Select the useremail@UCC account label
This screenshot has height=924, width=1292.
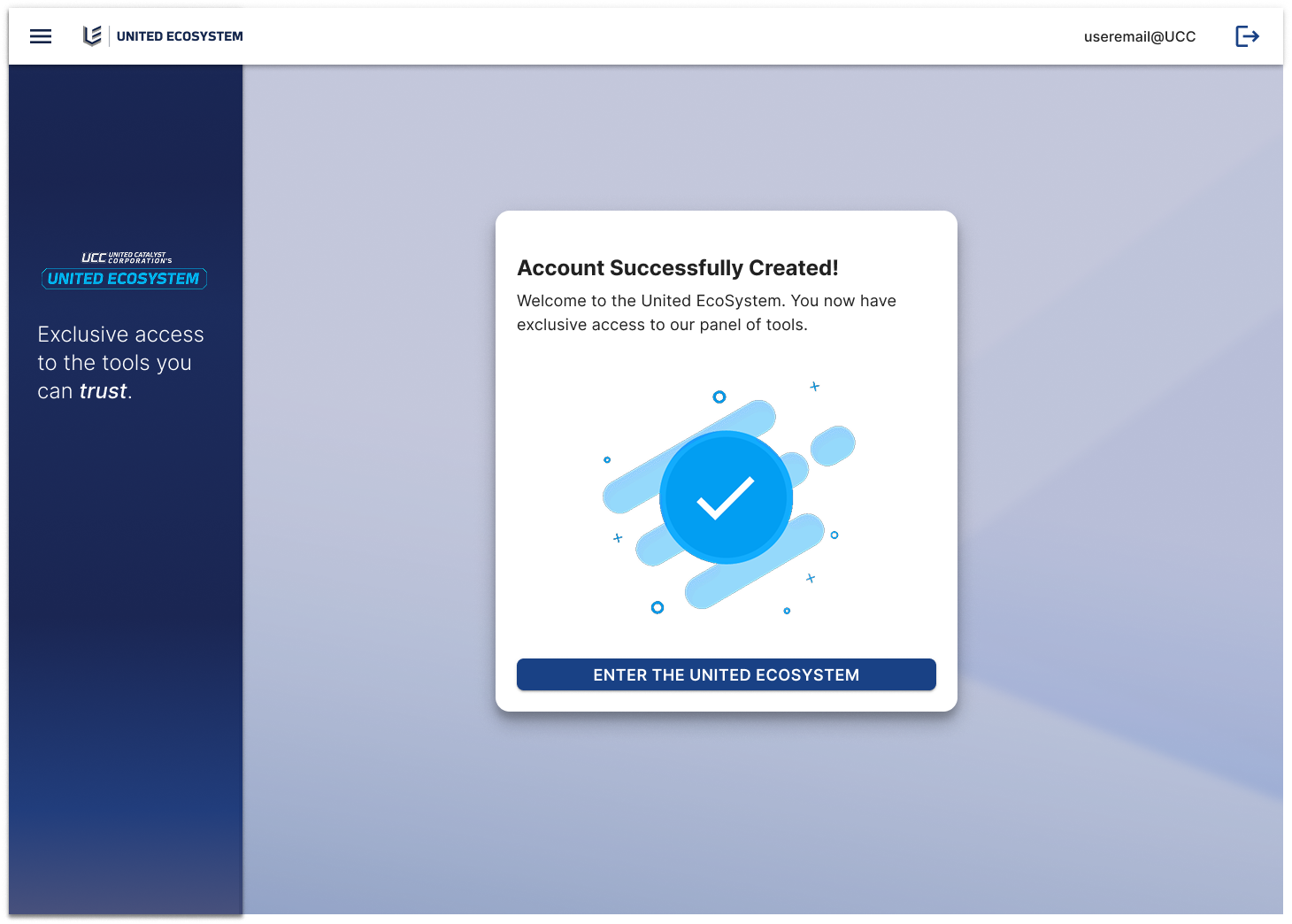pos(1140,36)
